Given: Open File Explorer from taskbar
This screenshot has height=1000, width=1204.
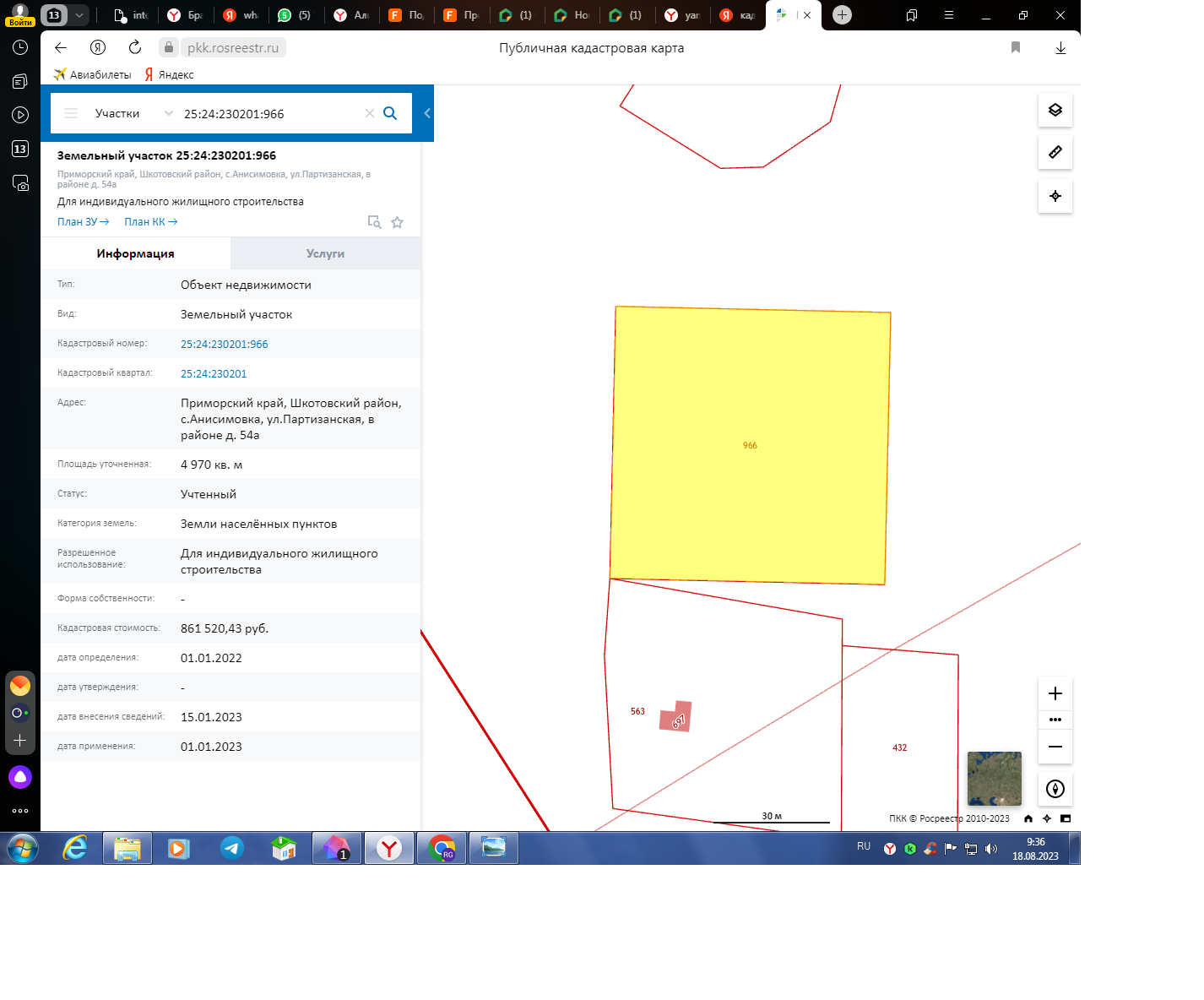Looking at the screenshot, I should tap(127, 848).
